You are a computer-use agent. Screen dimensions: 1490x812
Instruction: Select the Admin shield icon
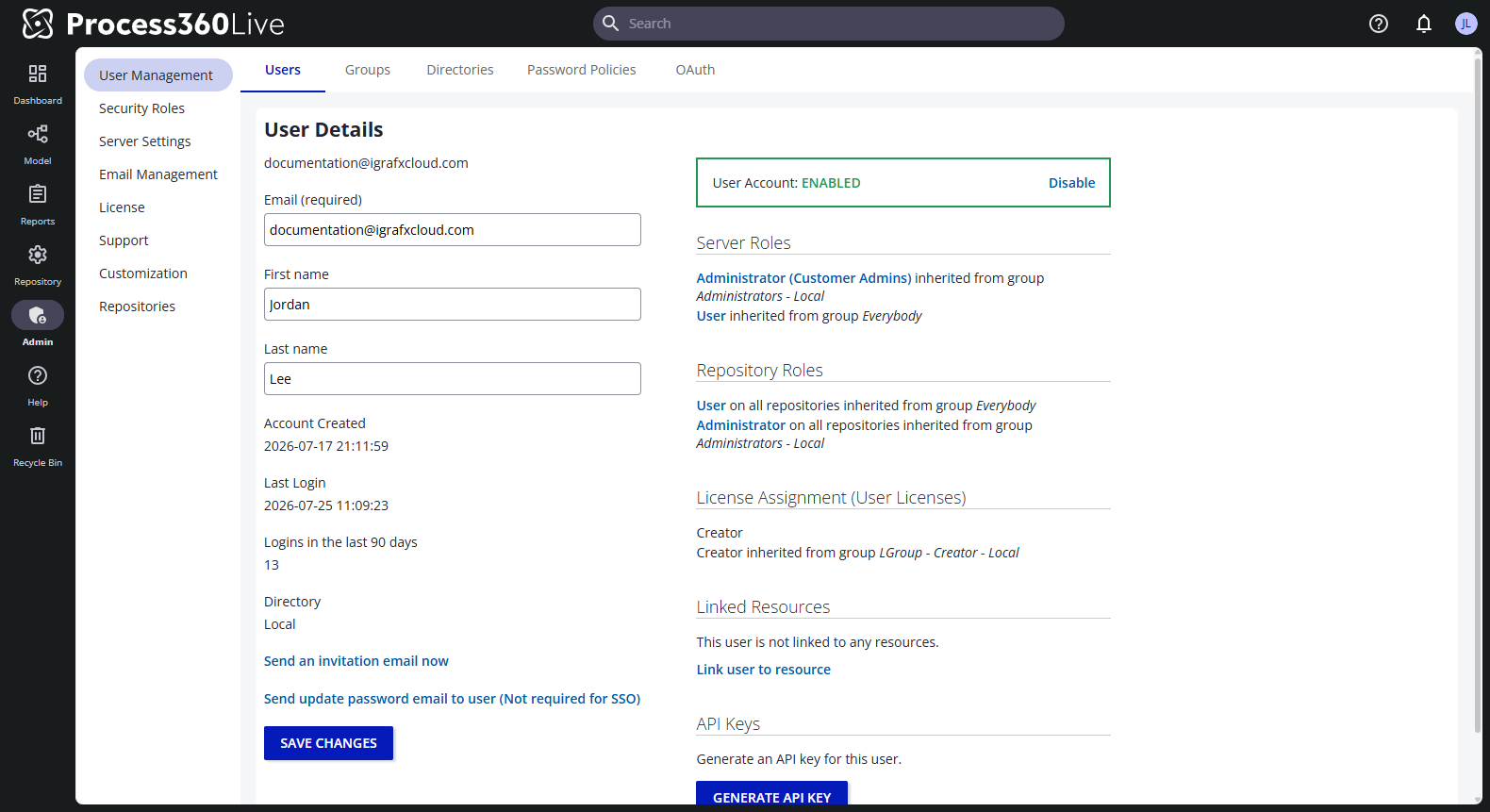tap(38, 315)
